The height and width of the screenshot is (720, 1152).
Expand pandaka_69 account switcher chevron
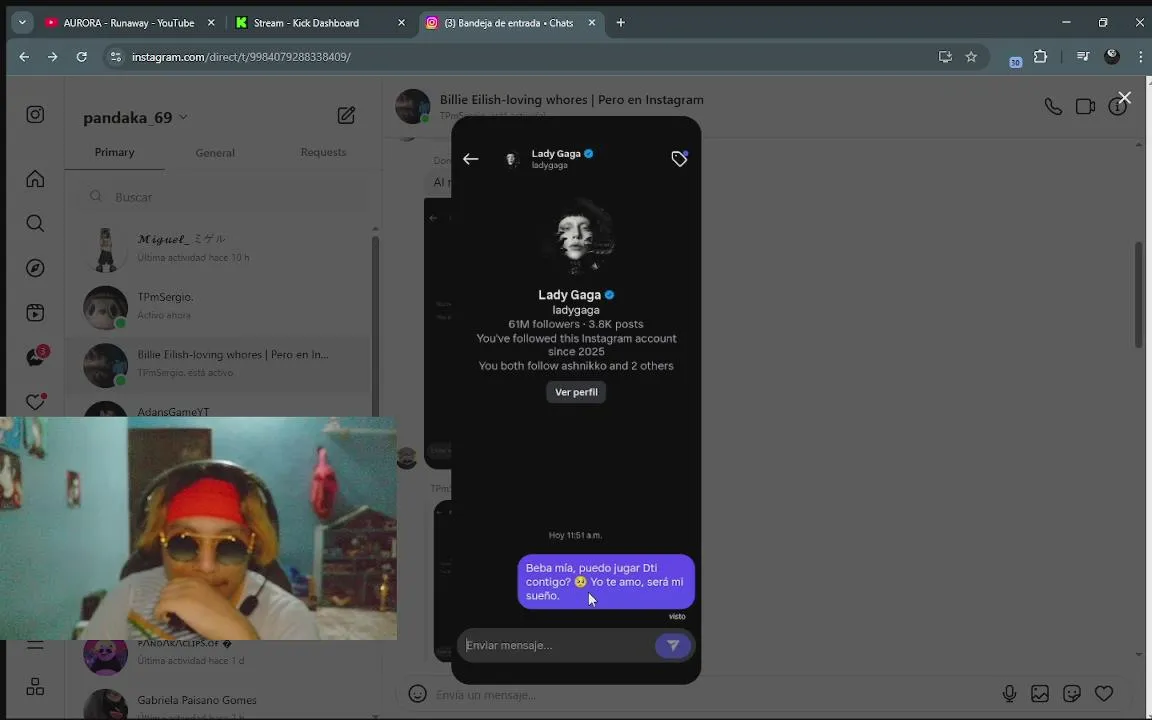click(184, 118)
